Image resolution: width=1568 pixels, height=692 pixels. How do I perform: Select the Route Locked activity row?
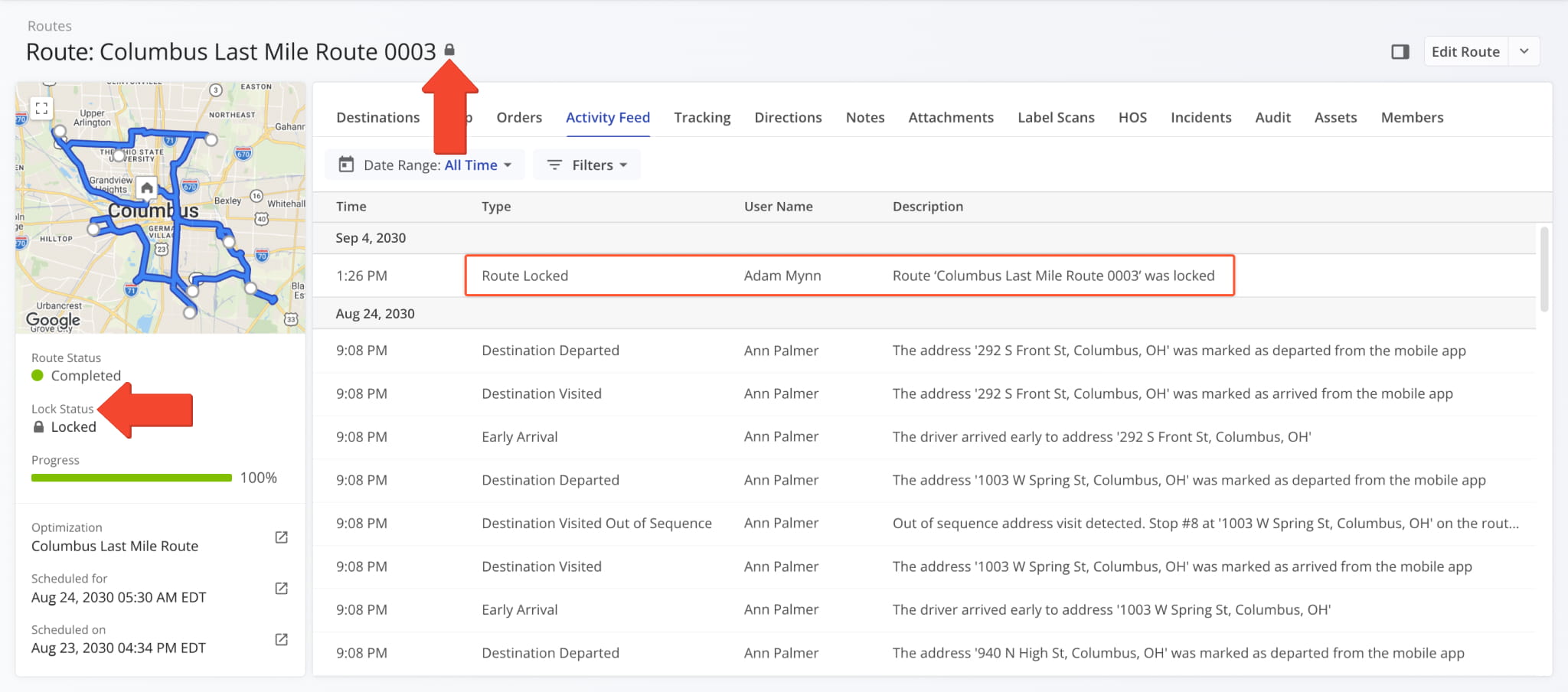coord(925,276)
